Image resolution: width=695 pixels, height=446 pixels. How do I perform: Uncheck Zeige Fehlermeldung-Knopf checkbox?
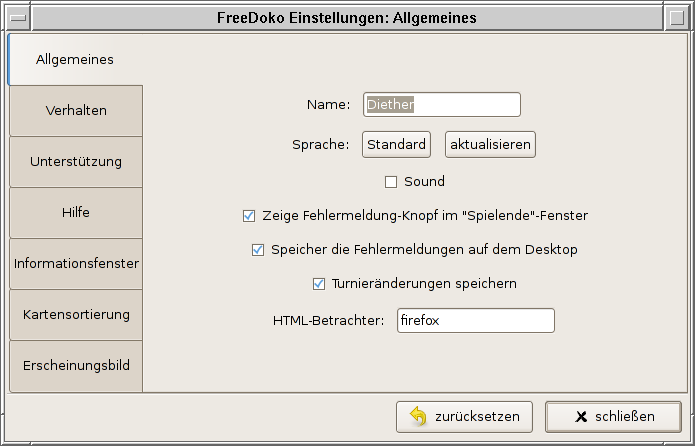point(249,215)
